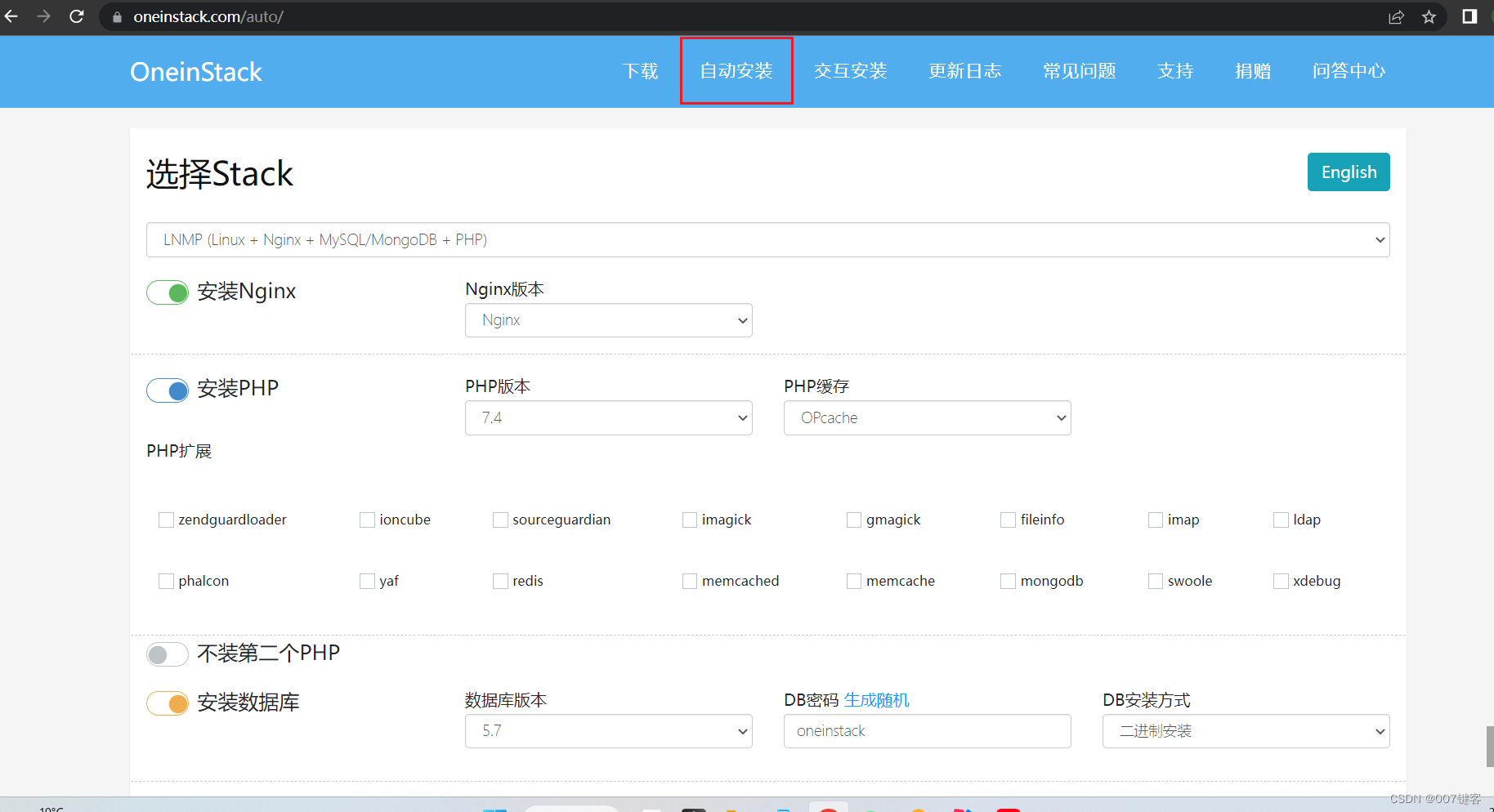Check the redis PHP extension checkbox
Screen dimensions: 1494x812
click(x=500, y=581)
